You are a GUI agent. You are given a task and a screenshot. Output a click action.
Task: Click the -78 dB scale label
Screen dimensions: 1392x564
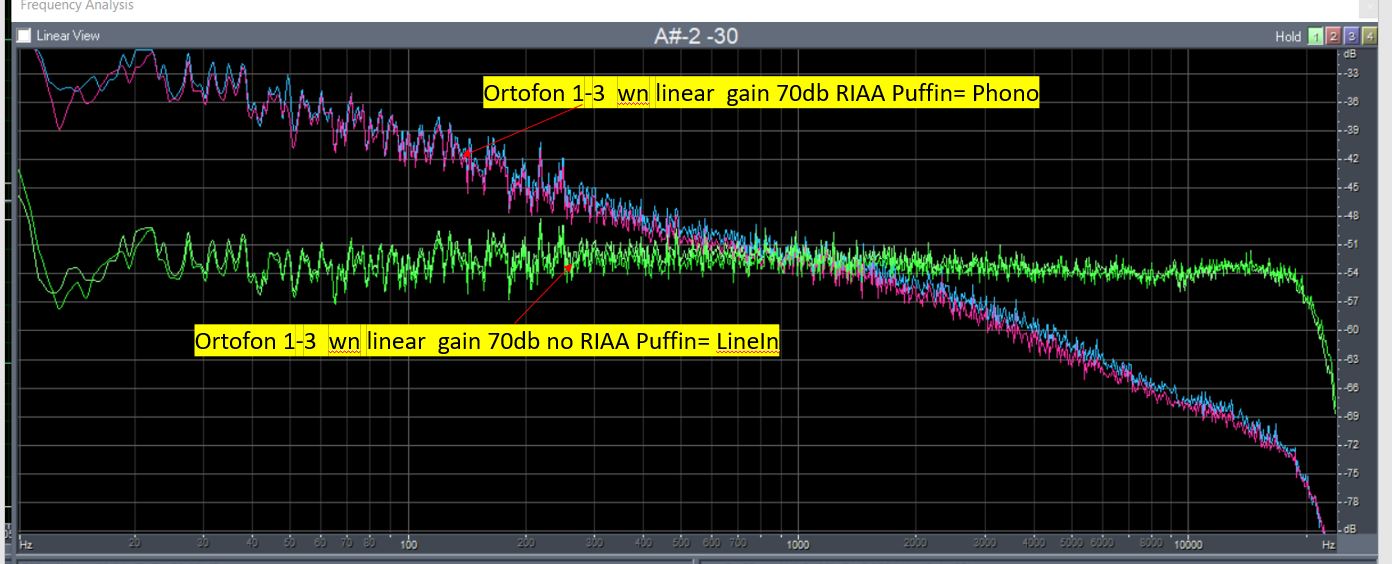tap(1351, 501)
